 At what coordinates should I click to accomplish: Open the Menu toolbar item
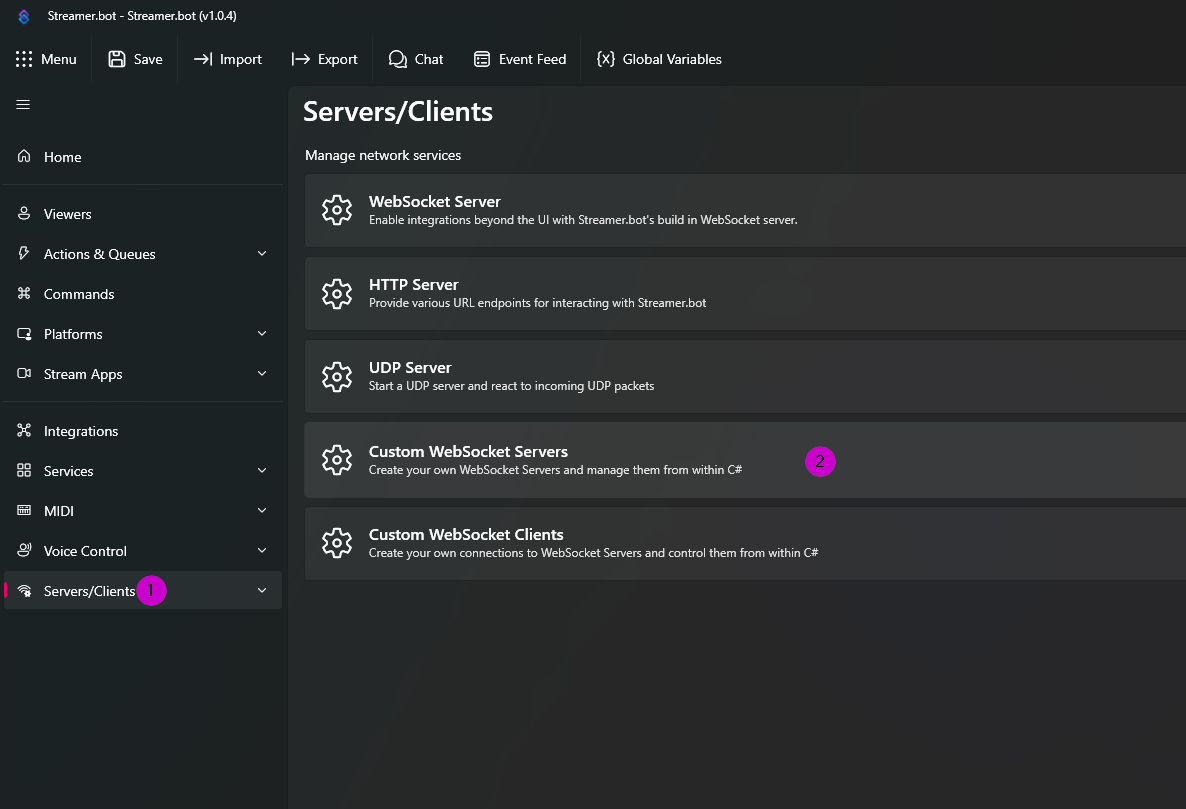click(47, 59)
